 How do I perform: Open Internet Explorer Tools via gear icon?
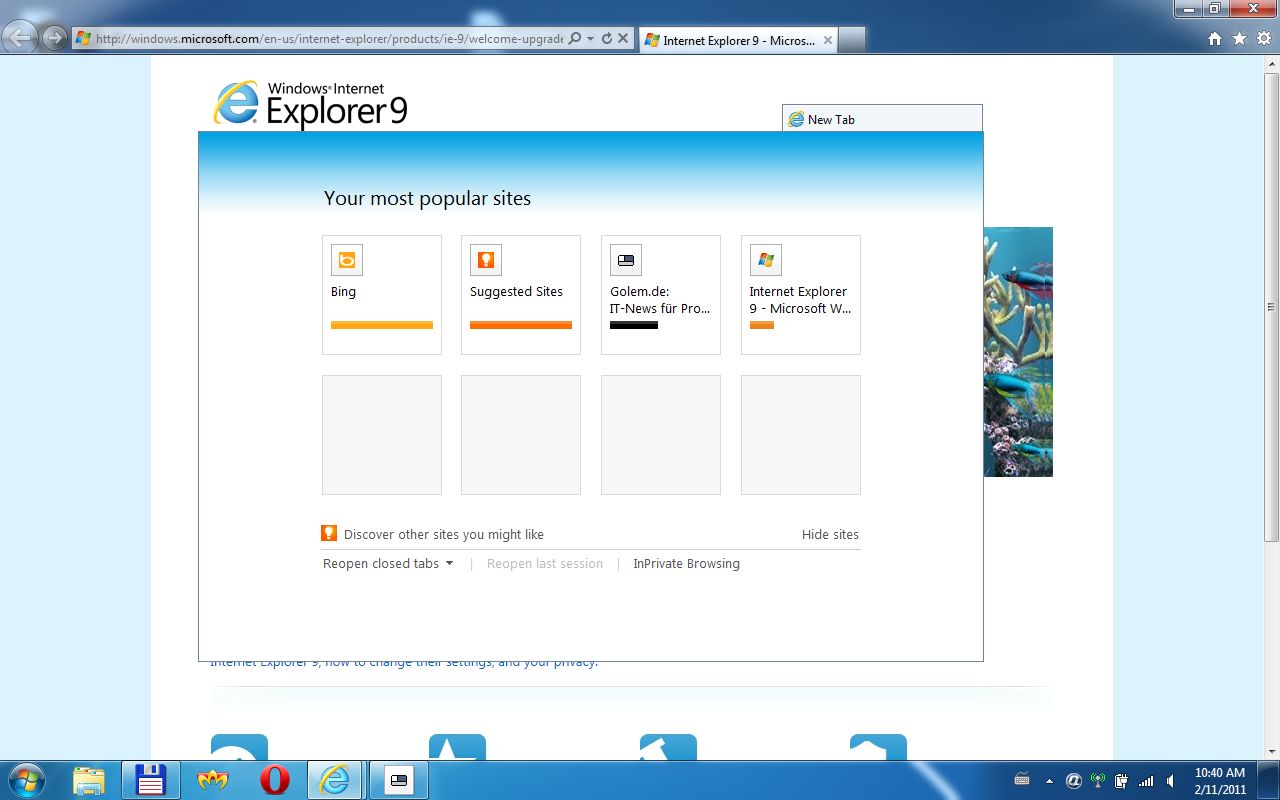(x=1262, y=37)
